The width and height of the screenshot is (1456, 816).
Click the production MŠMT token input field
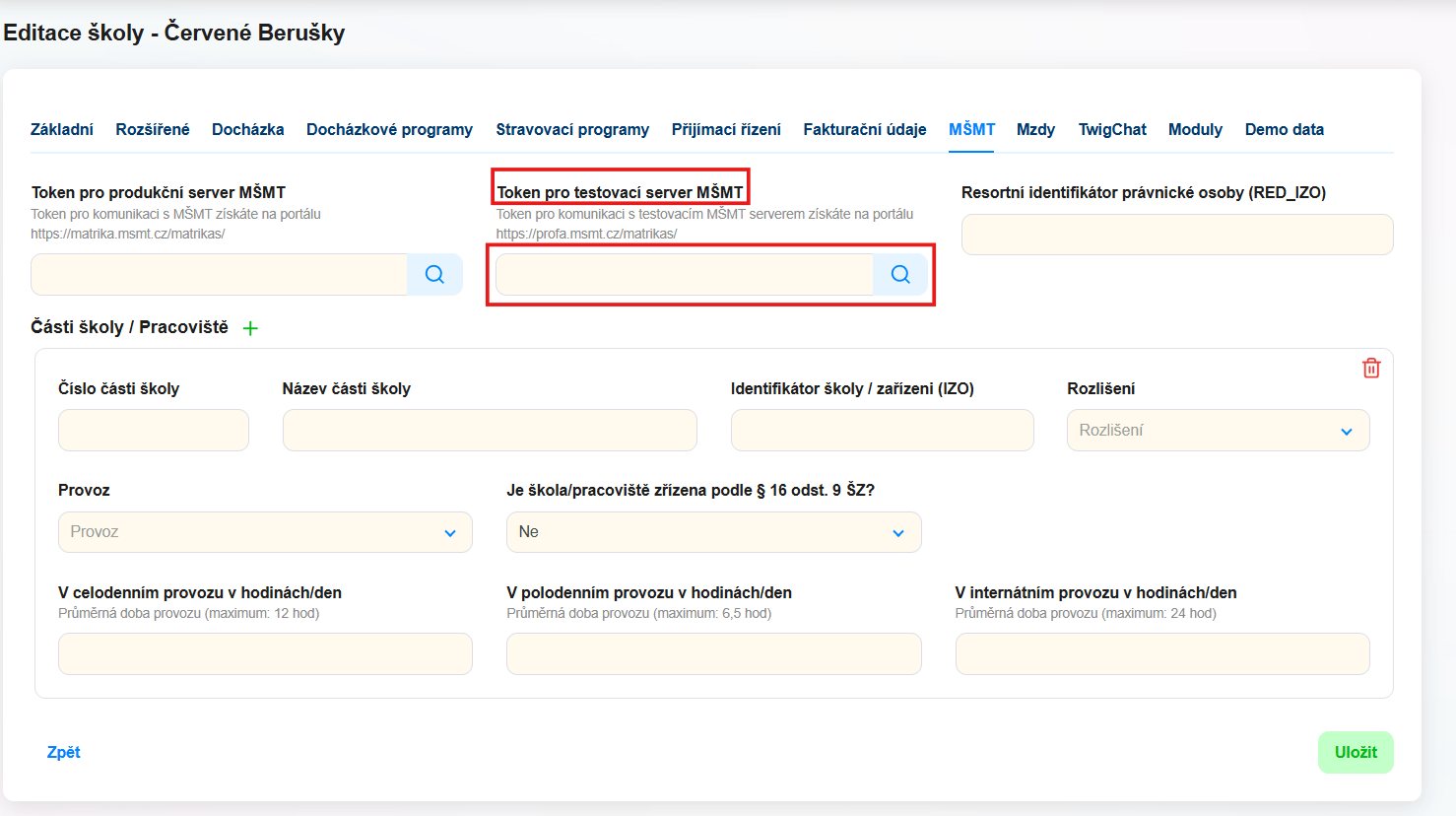(219, 275)
